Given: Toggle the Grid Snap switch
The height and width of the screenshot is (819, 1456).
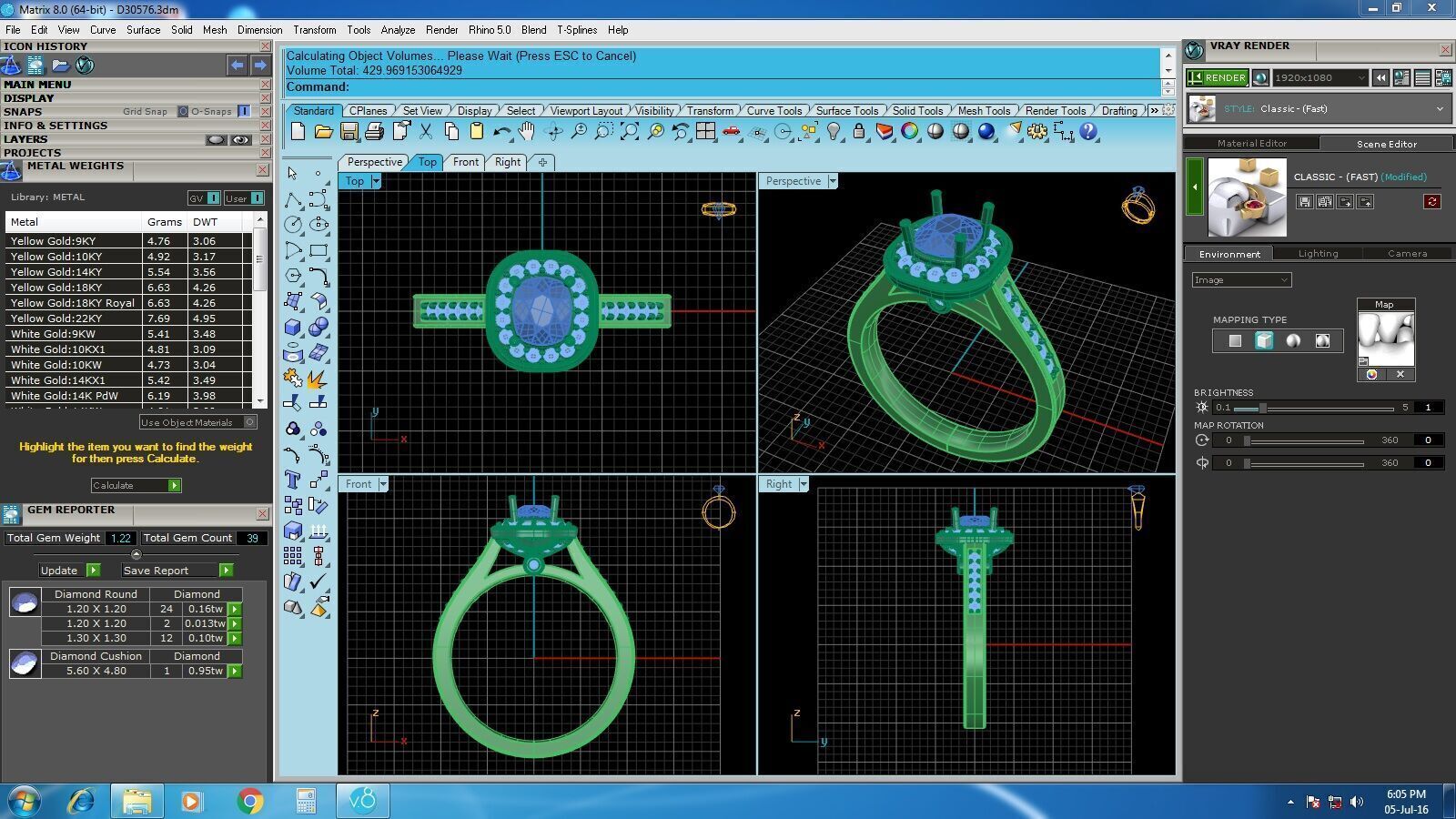Looking at the screenshot, I should point(182,112).
